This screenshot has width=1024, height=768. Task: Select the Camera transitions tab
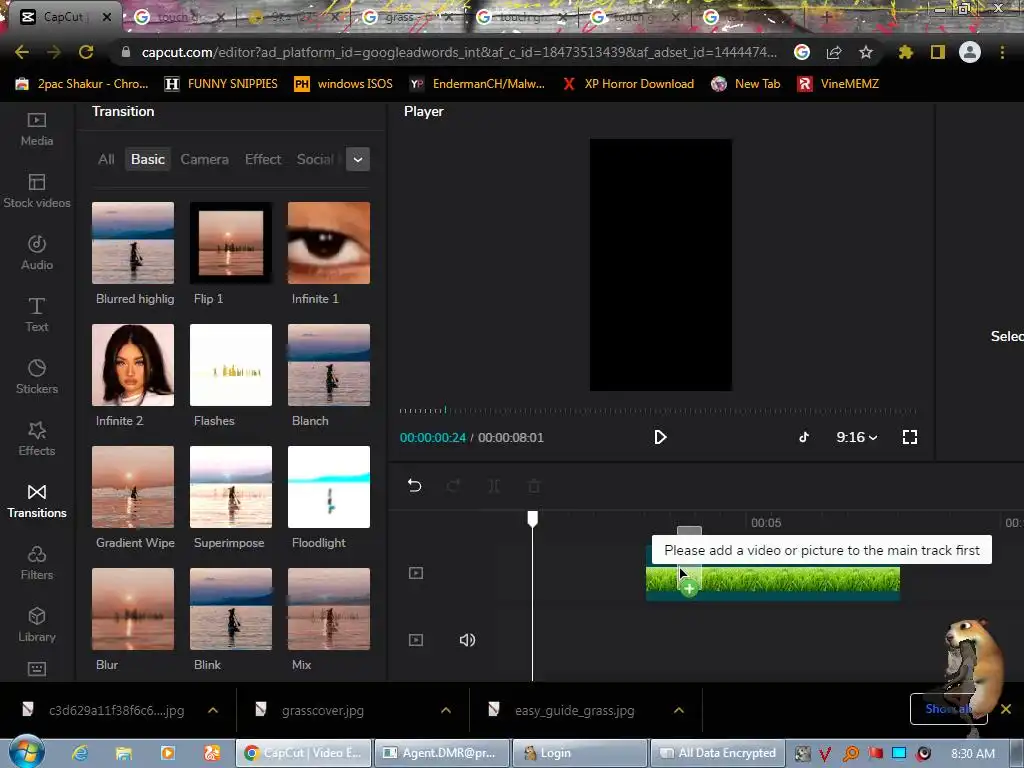204,159
